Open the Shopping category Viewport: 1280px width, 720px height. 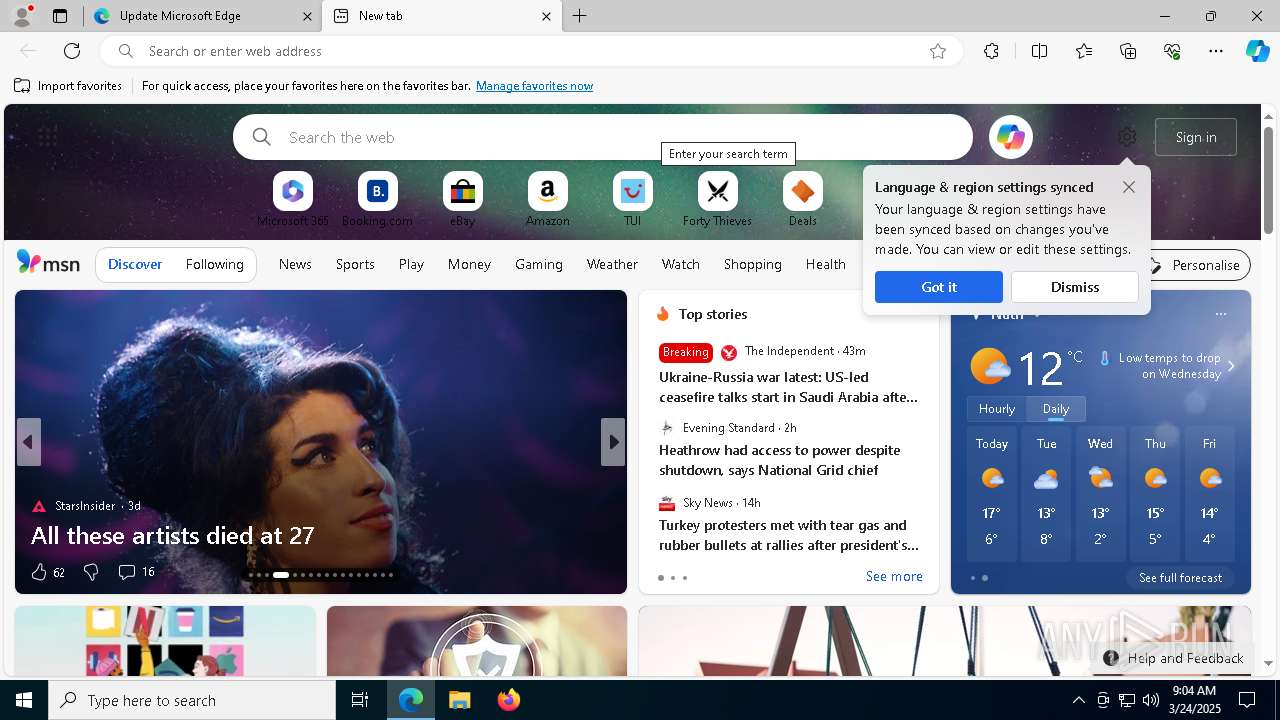tap(753, 264)
